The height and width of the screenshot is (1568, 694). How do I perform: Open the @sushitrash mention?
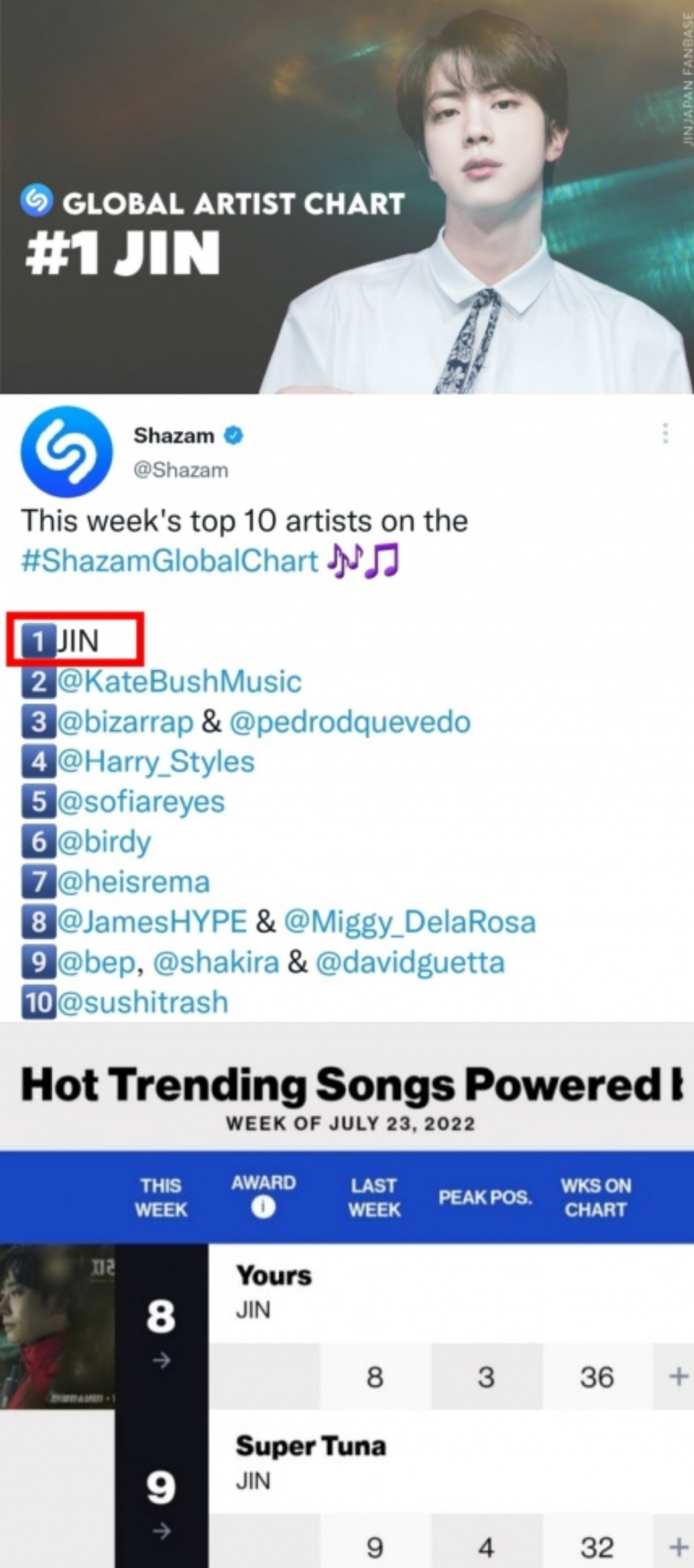tap(142, 1003)
